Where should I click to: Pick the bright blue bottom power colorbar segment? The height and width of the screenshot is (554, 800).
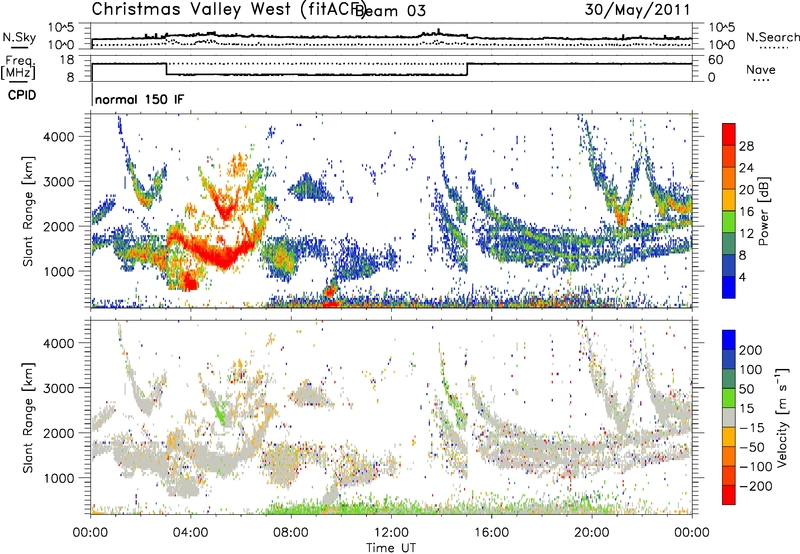[x=729, y=287]
